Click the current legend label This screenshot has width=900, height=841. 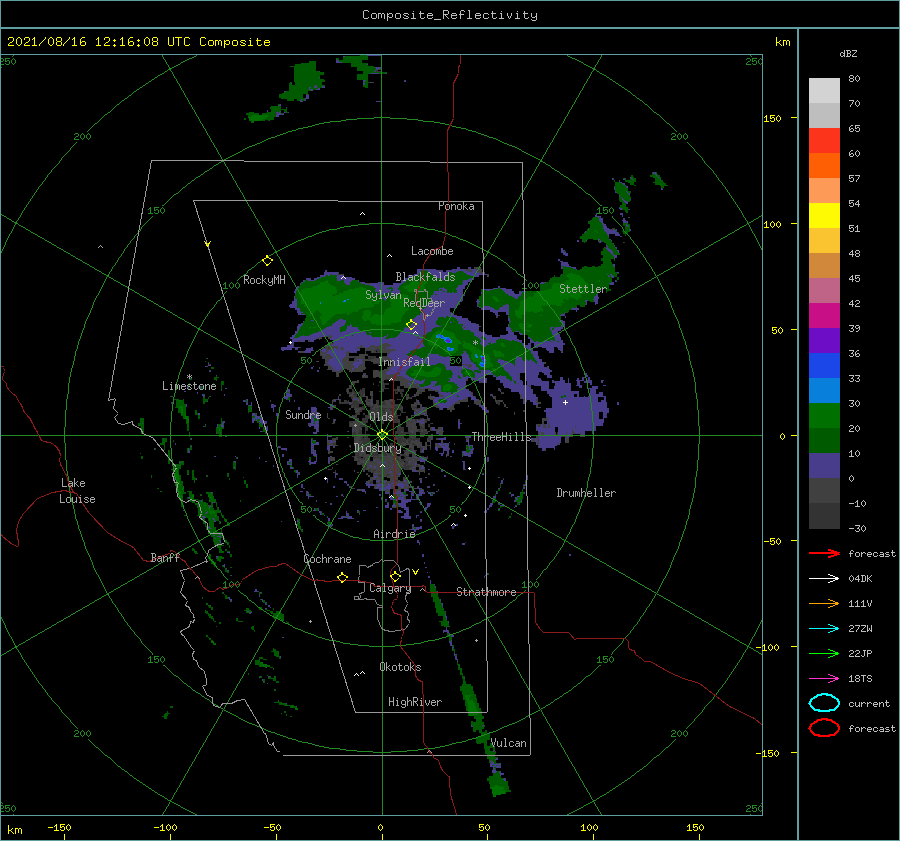pos(869,703)
